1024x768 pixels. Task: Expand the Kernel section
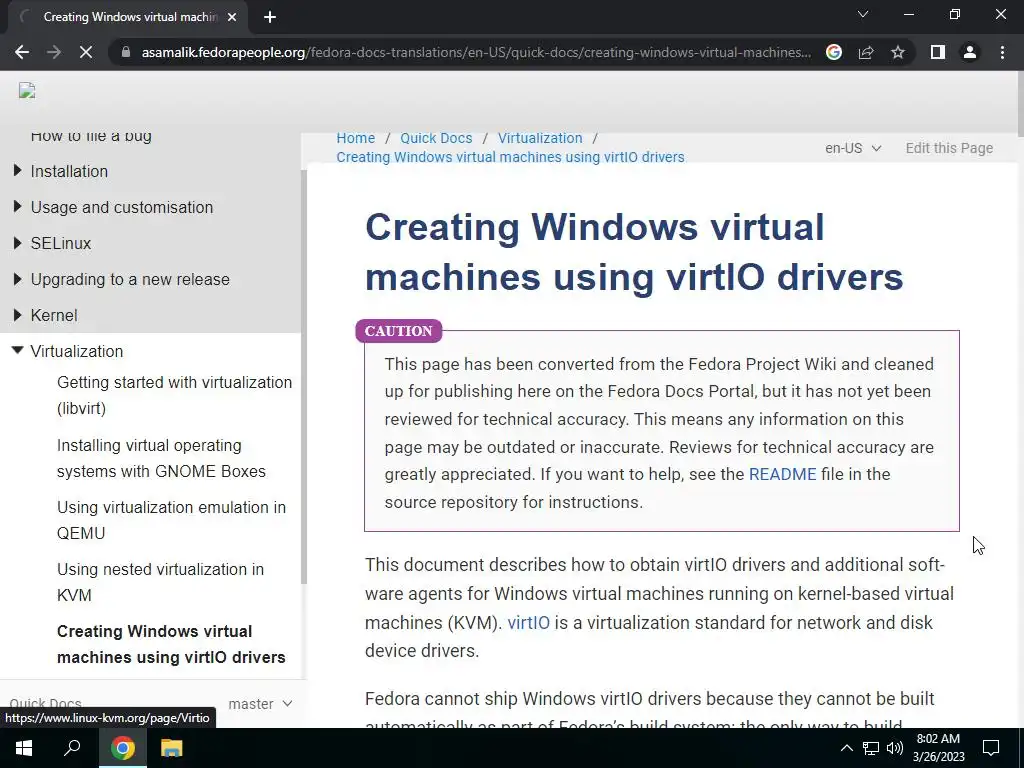(x=18, y=315)
